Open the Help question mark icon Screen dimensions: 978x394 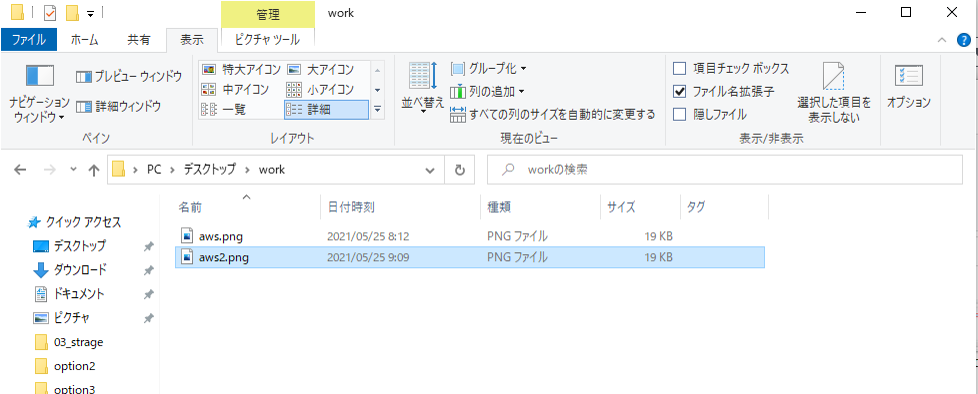coord(964,41)
